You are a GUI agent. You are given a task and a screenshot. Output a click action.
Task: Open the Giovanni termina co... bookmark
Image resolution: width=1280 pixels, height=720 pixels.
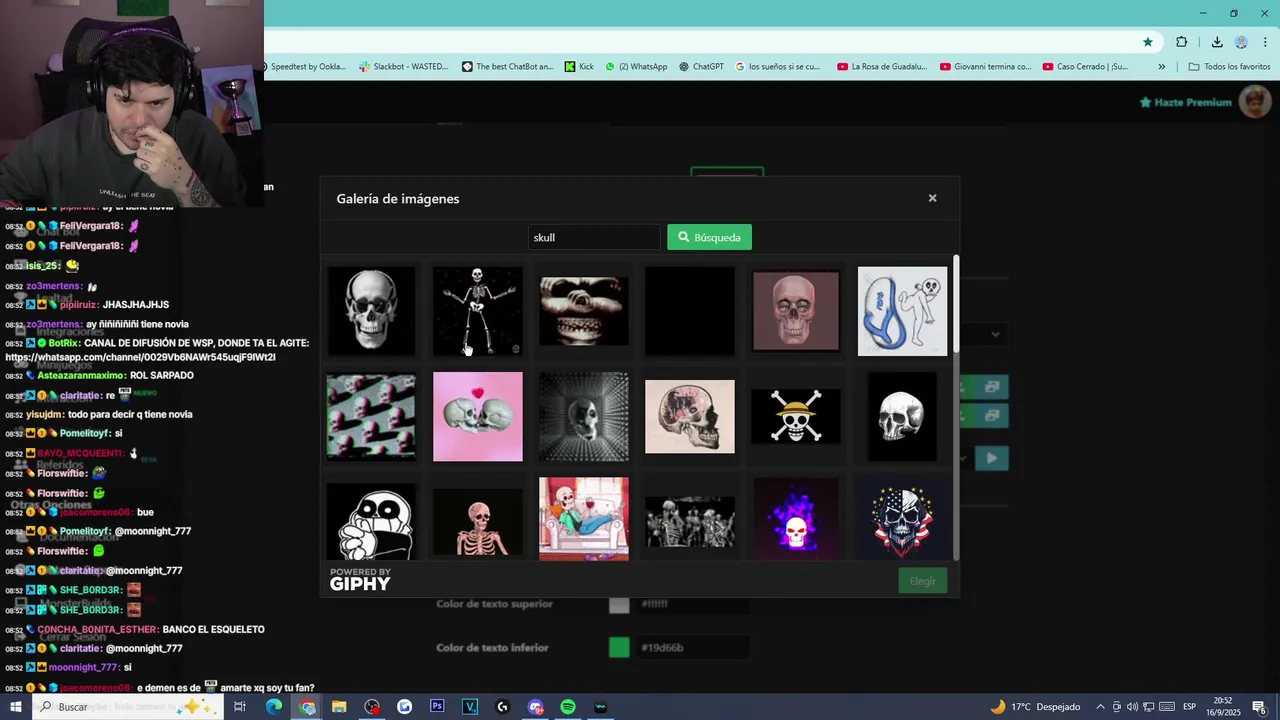click(x=986, y=67)
